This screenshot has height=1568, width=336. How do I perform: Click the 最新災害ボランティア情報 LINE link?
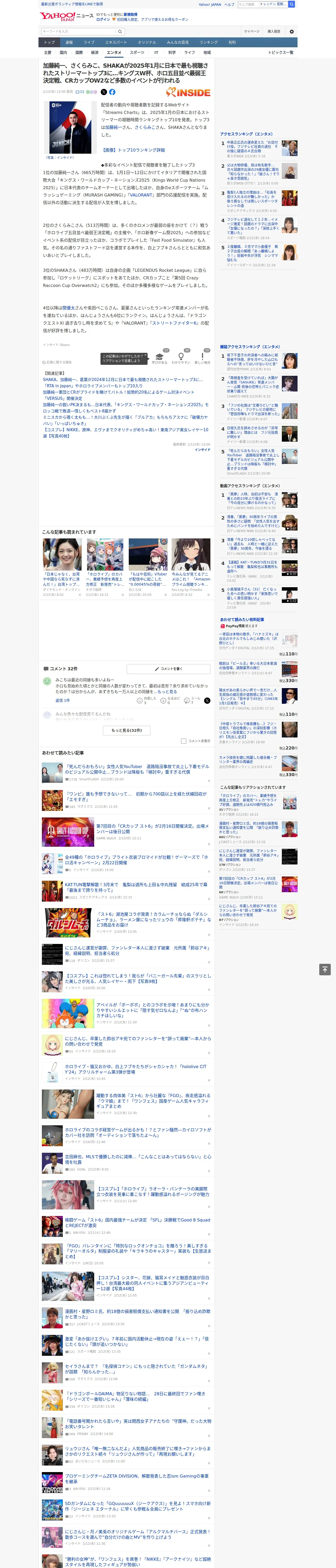pos(72,4)
